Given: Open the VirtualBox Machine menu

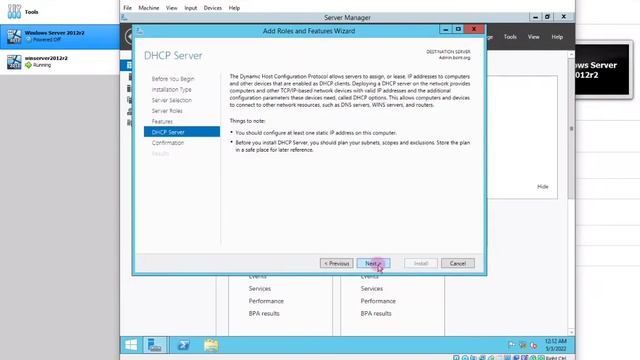Looking at the screenshot, I should tap(149, 8).
